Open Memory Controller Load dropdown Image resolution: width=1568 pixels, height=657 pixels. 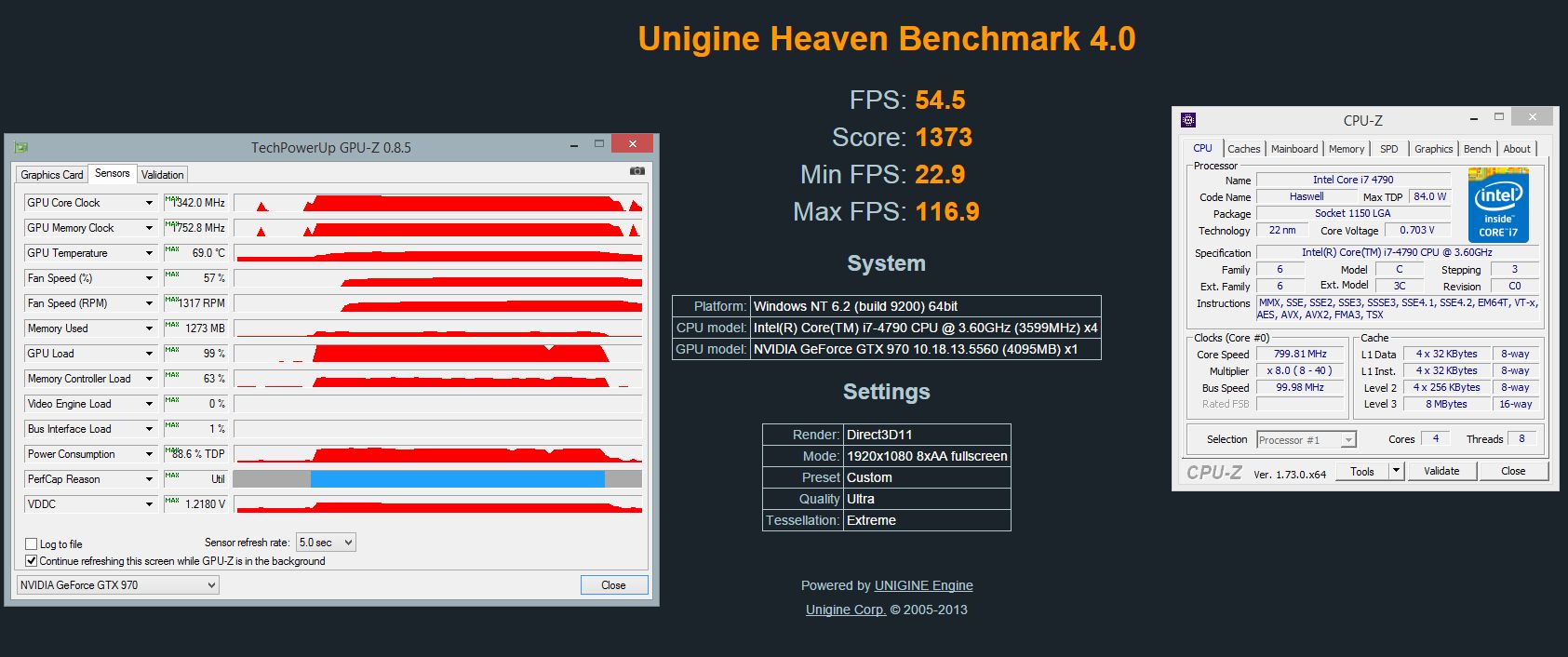149,379
